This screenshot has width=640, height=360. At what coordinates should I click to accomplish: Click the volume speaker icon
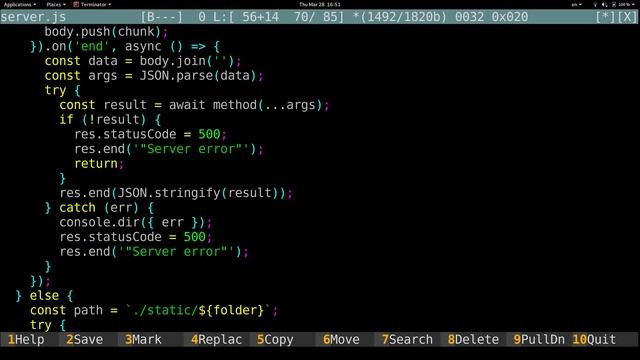point(604,4)
